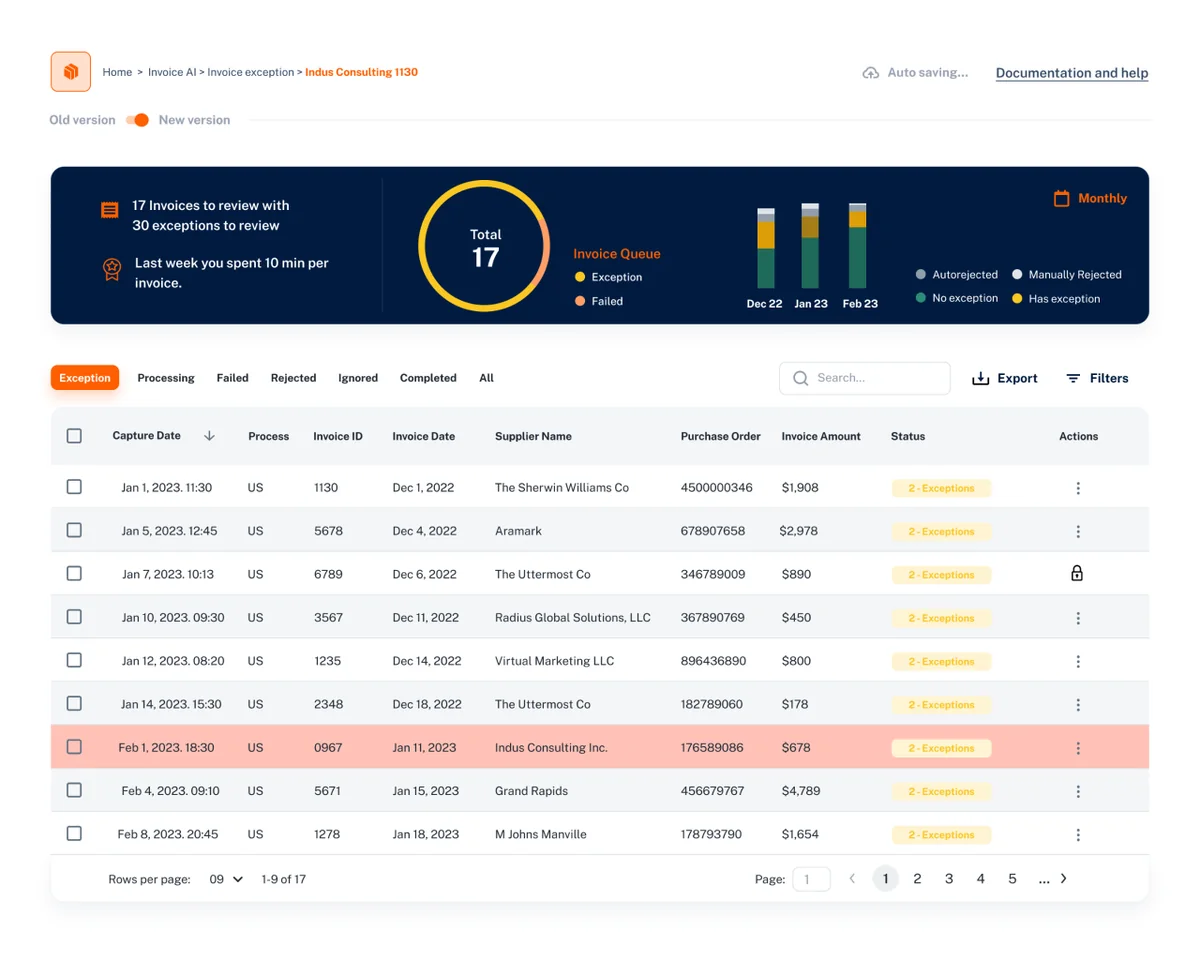Click the search magnifier icon
Viewport: 1200px width, 975px height.
(x=801, y=378)
